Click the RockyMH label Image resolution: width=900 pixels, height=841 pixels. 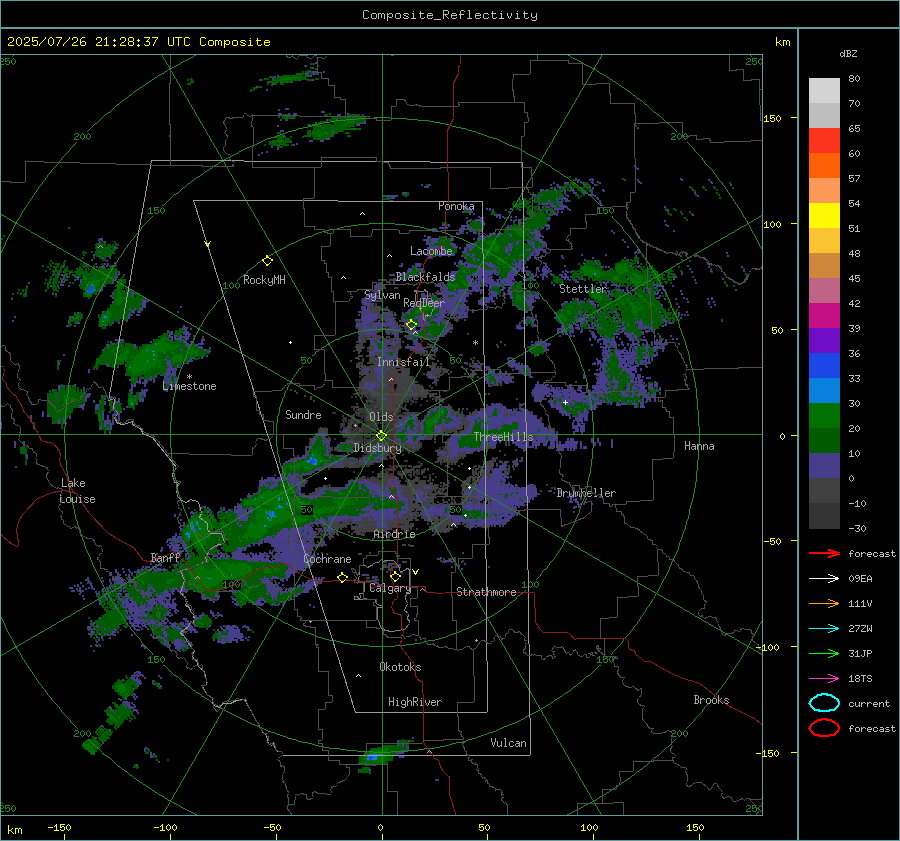(x=264, y=280)
